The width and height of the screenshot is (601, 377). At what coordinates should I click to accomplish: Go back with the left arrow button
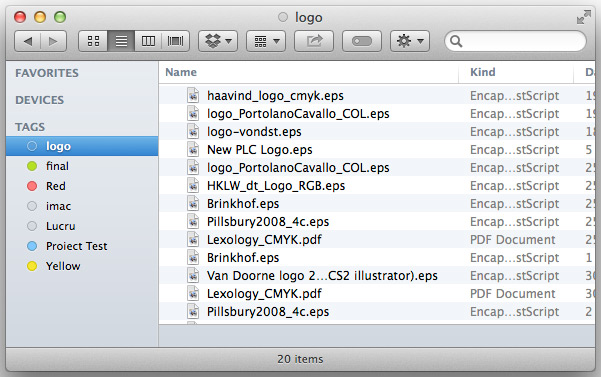28,41
